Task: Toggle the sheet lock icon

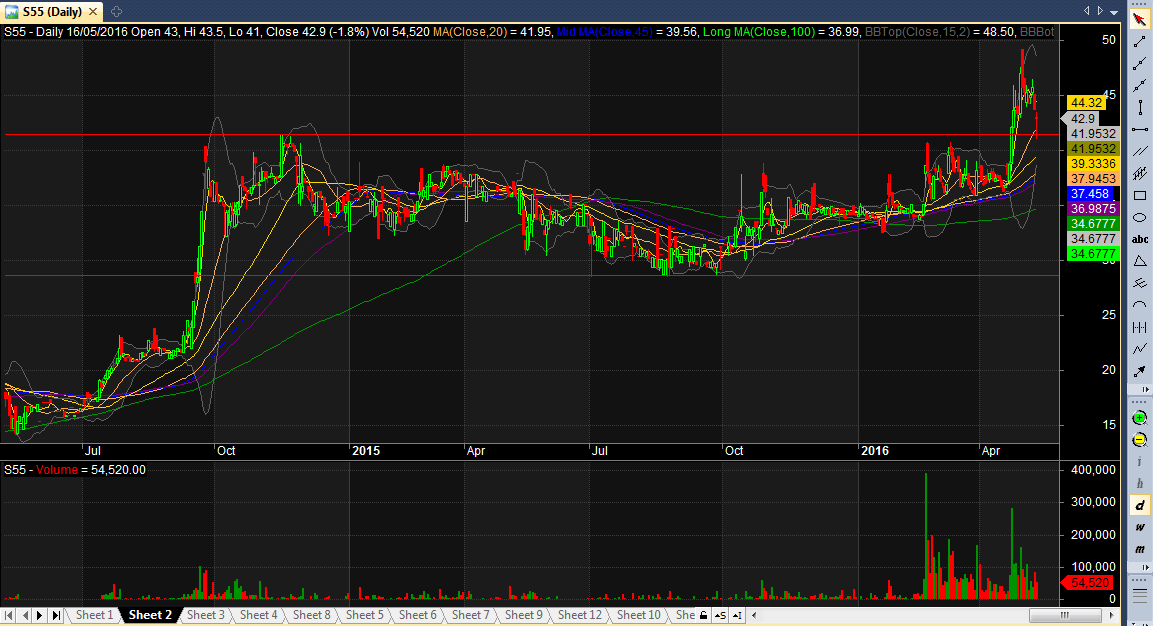Action: pyautogui.click(x=704, y=615)
